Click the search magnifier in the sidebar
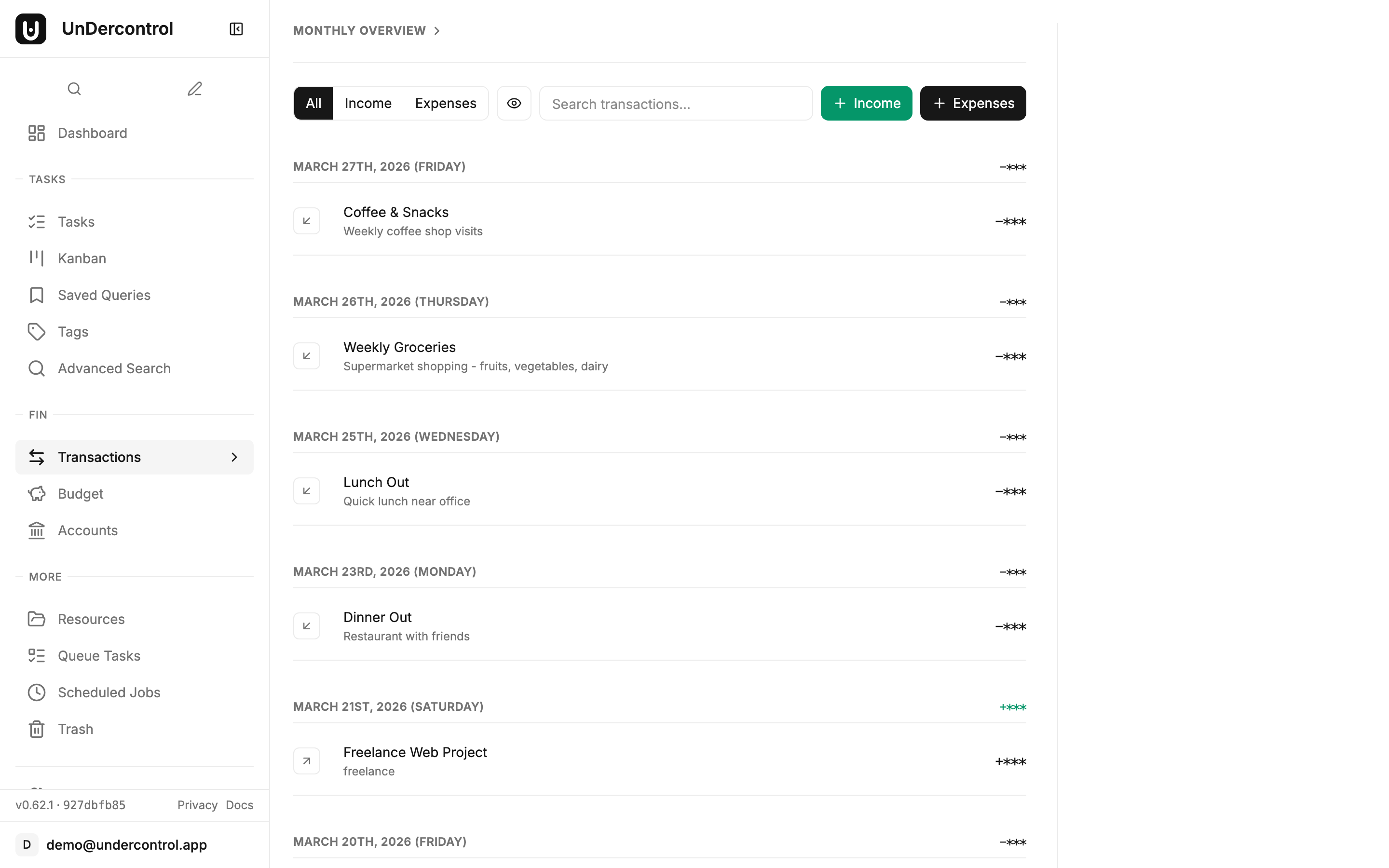 coord(74,88)
